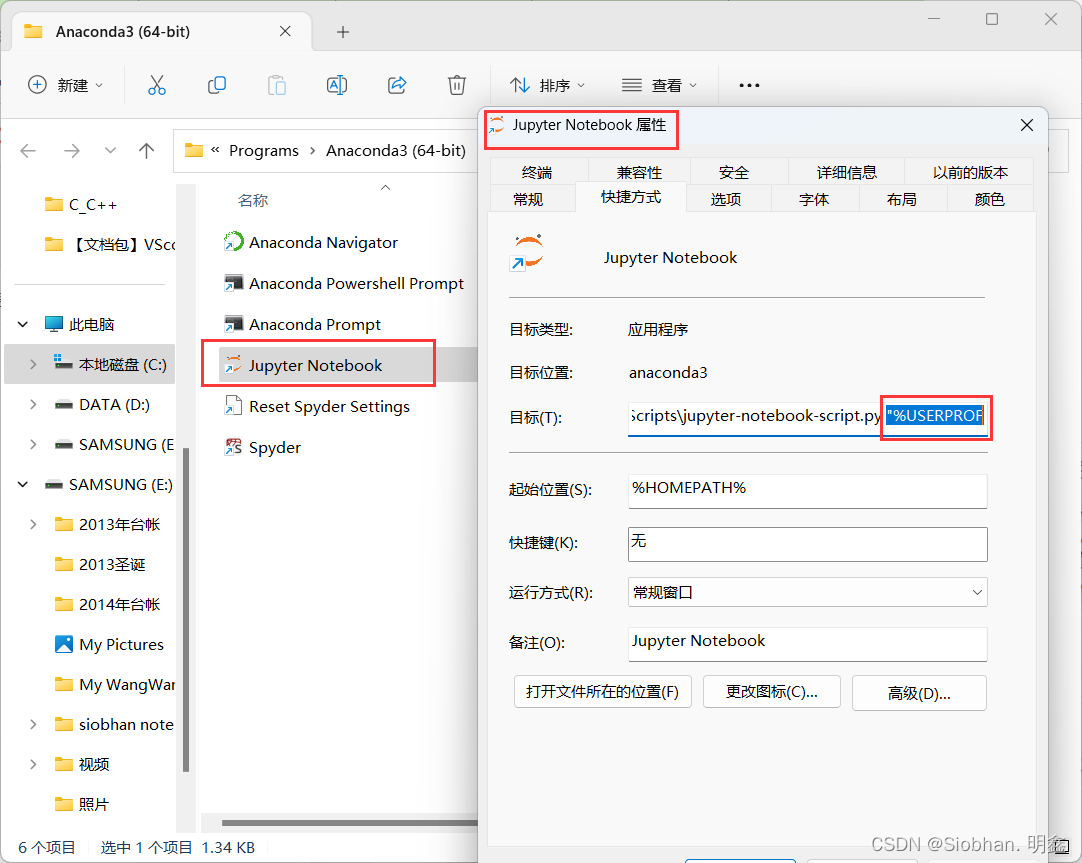Click Anaconda3 (64-bit) in the breadcrumb

[x=395, y=150]
